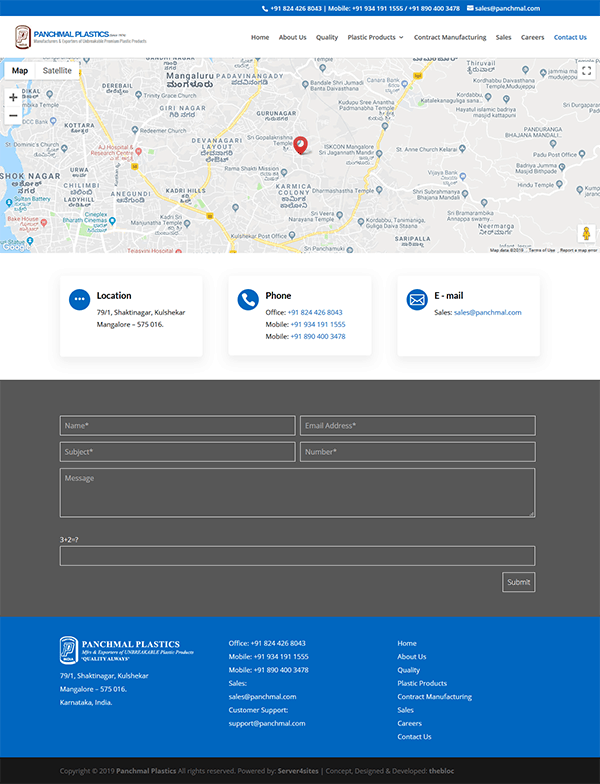Click the Hindu Temple map marker
The width and height of the screenshot is (600, 784).
[559, 184]
